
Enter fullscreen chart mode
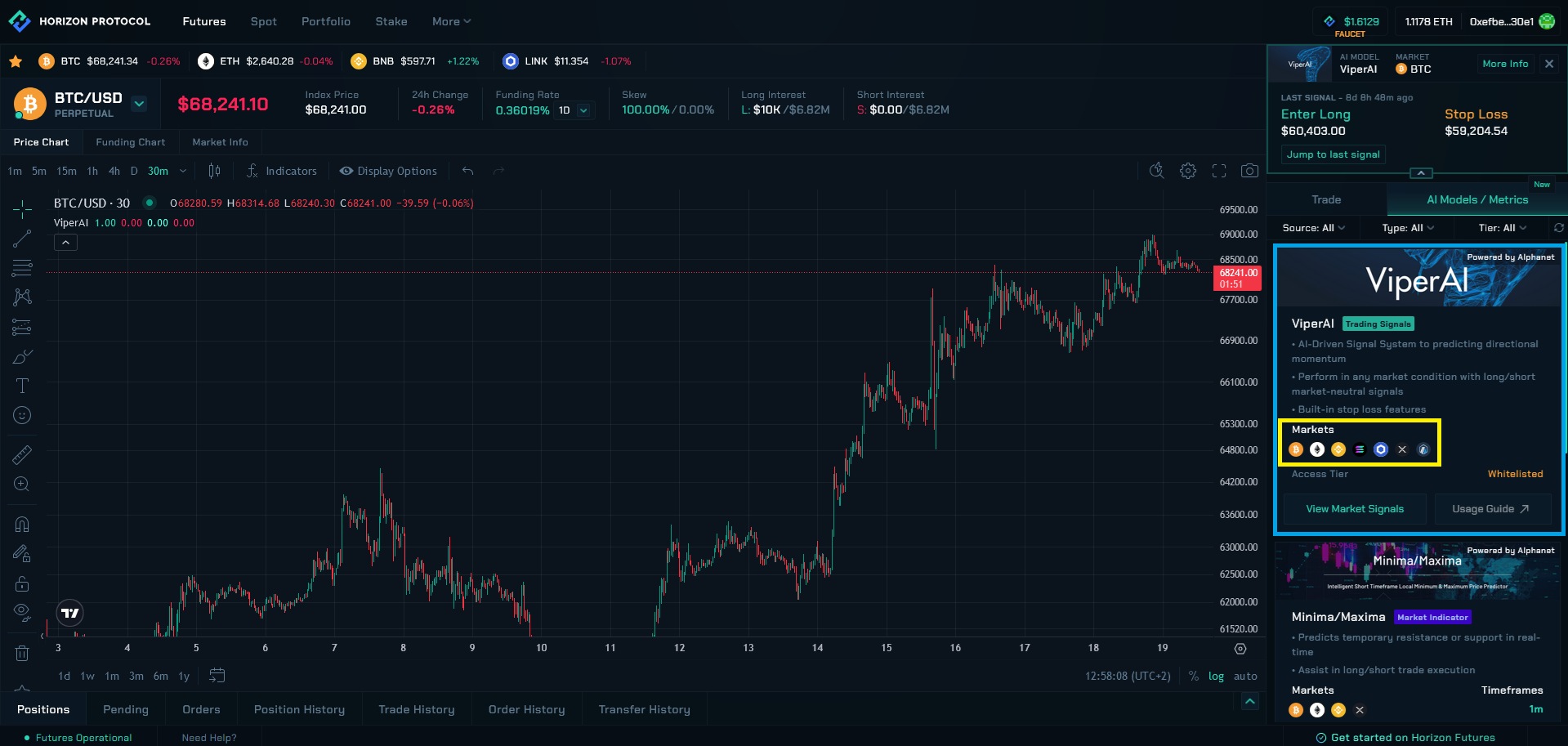tap(1219, 171)
